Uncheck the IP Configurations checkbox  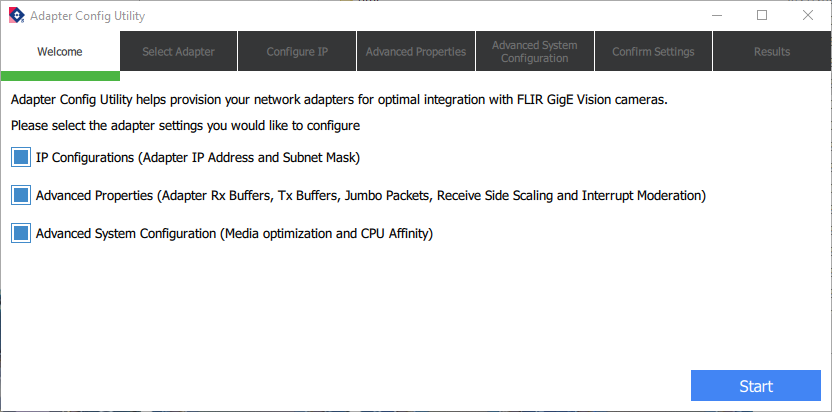click(x=21, y=158)
